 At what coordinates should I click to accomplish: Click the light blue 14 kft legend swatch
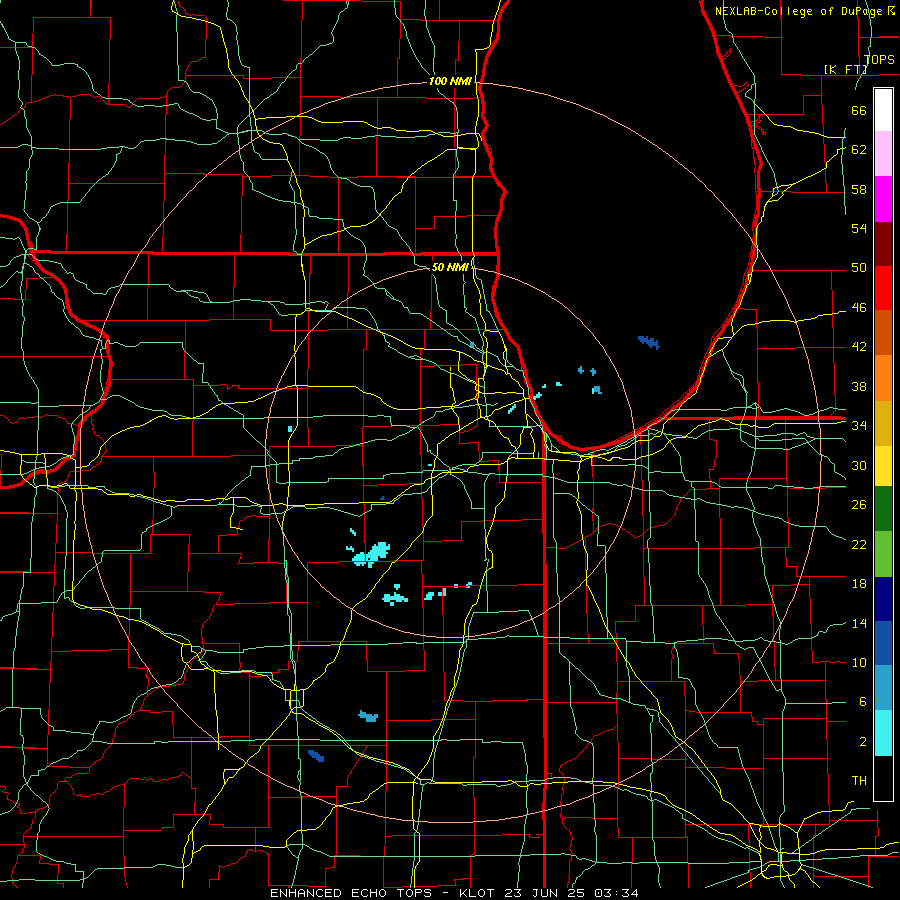click(x=883, y=687)
